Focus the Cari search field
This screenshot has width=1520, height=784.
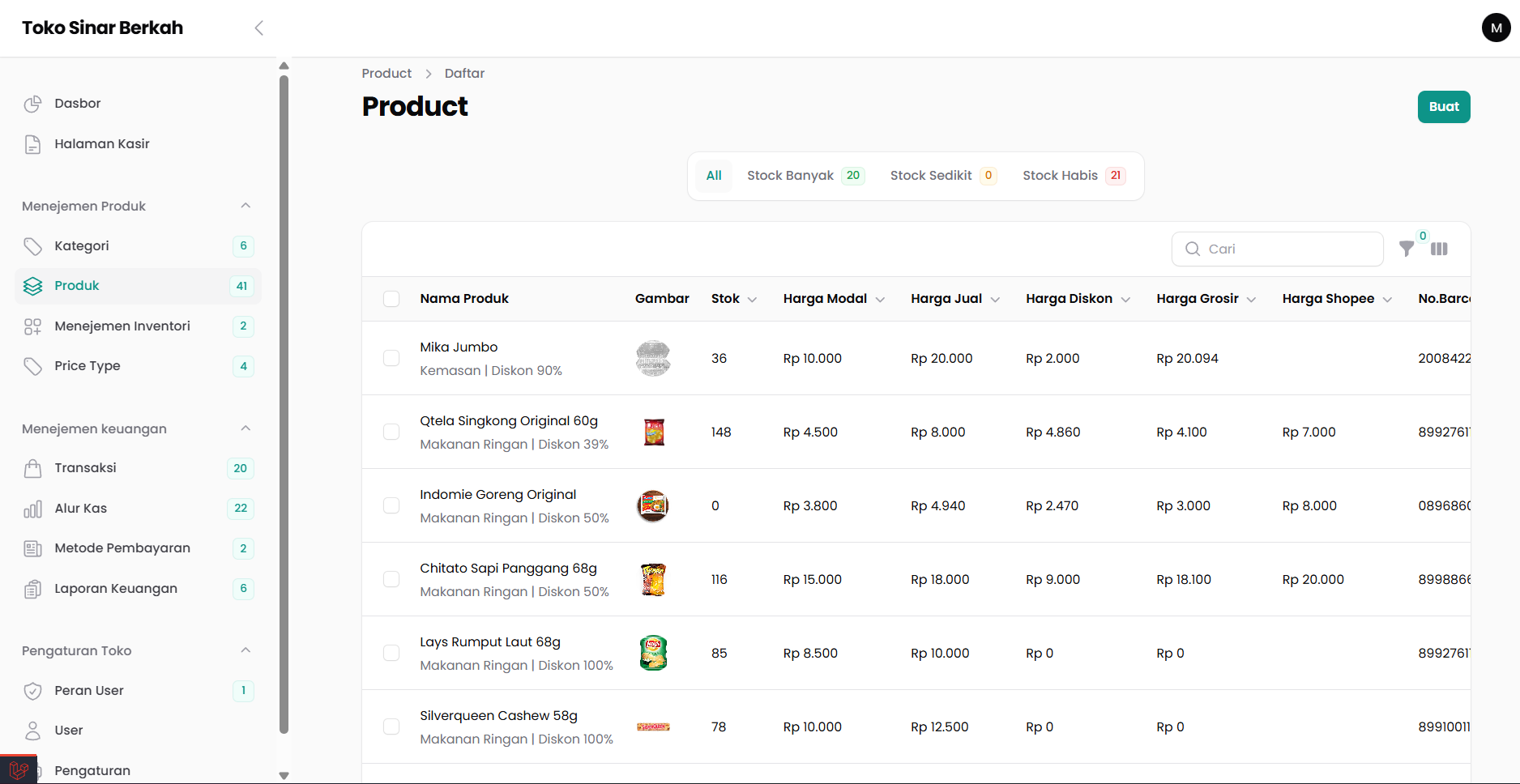[x=1278, y=249]
